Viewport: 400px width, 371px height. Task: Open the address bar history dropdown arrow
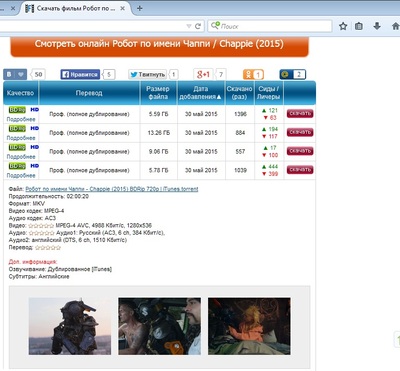coord(189,26)
